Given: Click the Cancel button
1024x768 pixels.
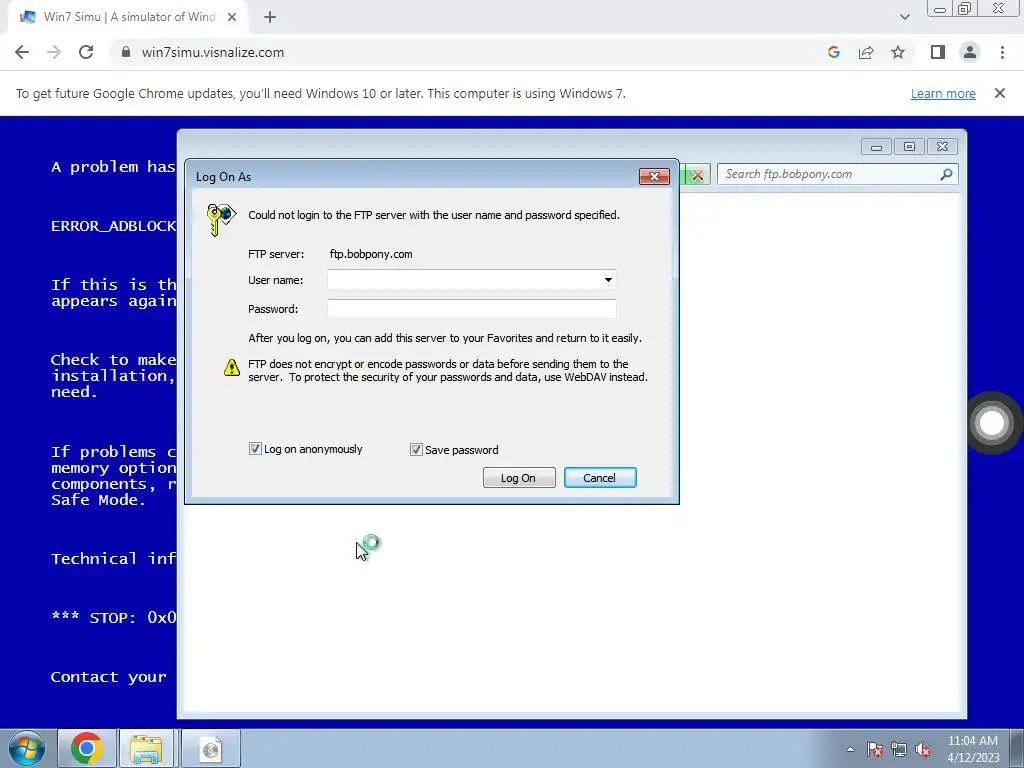Looking at the screenshot, I should point(600,477).
